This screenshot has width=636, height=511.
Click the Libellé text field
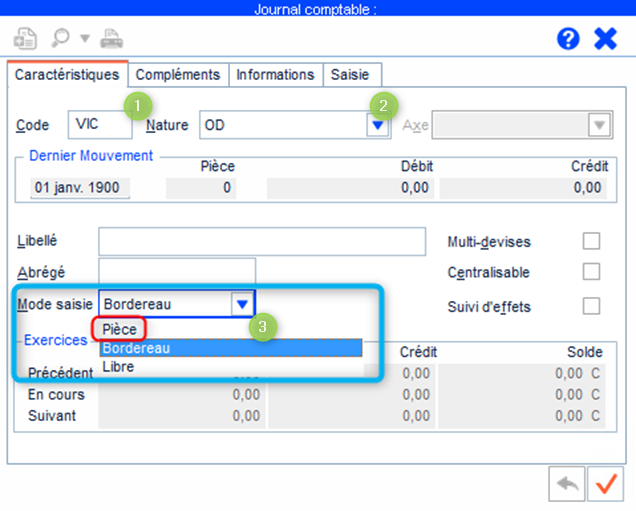pyautogui.click(x=262, y=242)
